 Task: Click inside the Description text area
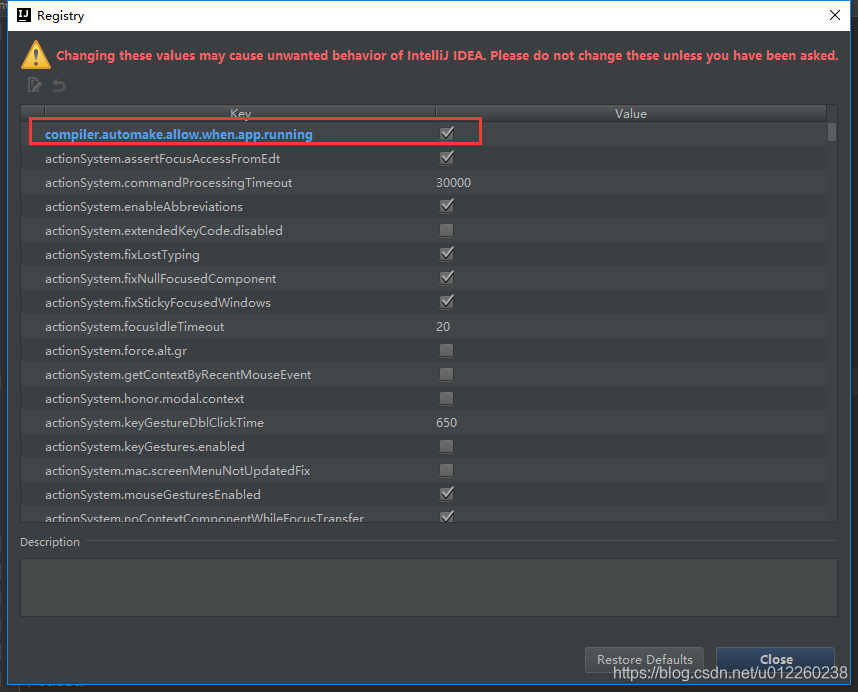tap(428, 588)
